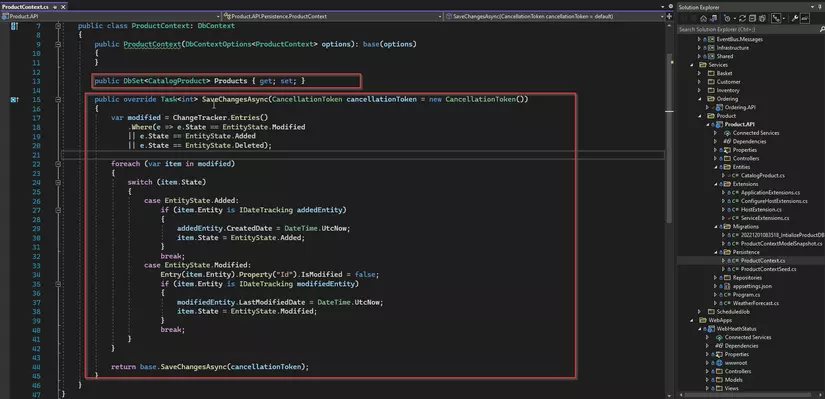Collapse the constructor block at line 9
This screenshot has height=399, width=825.
point(58,44)
